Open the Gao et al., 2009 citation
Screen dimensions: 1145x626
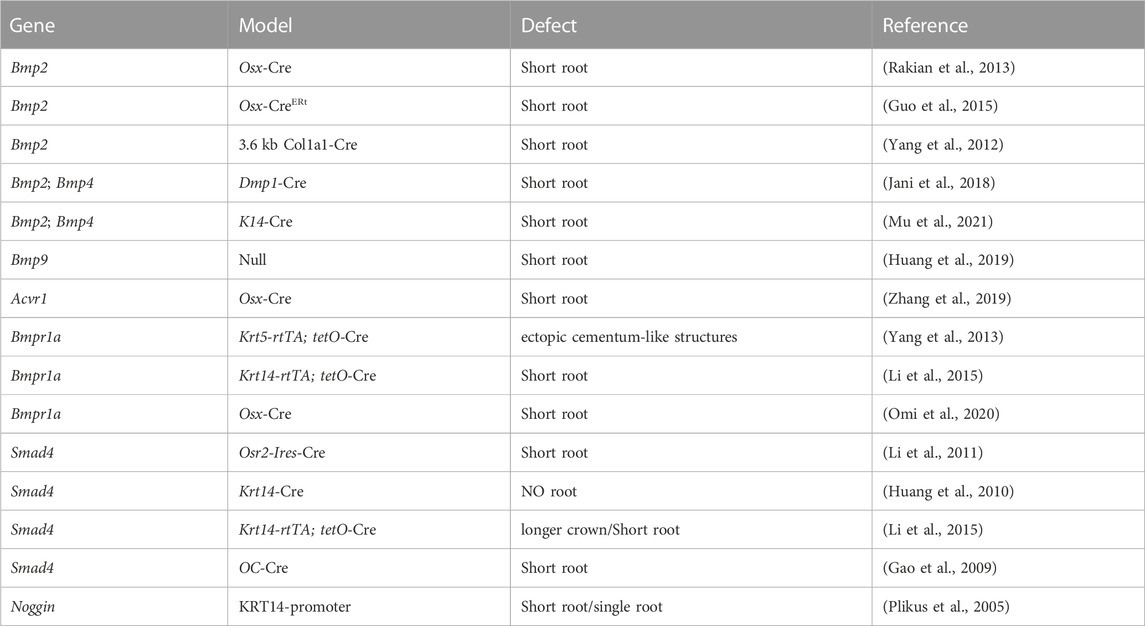pos(939,568)
